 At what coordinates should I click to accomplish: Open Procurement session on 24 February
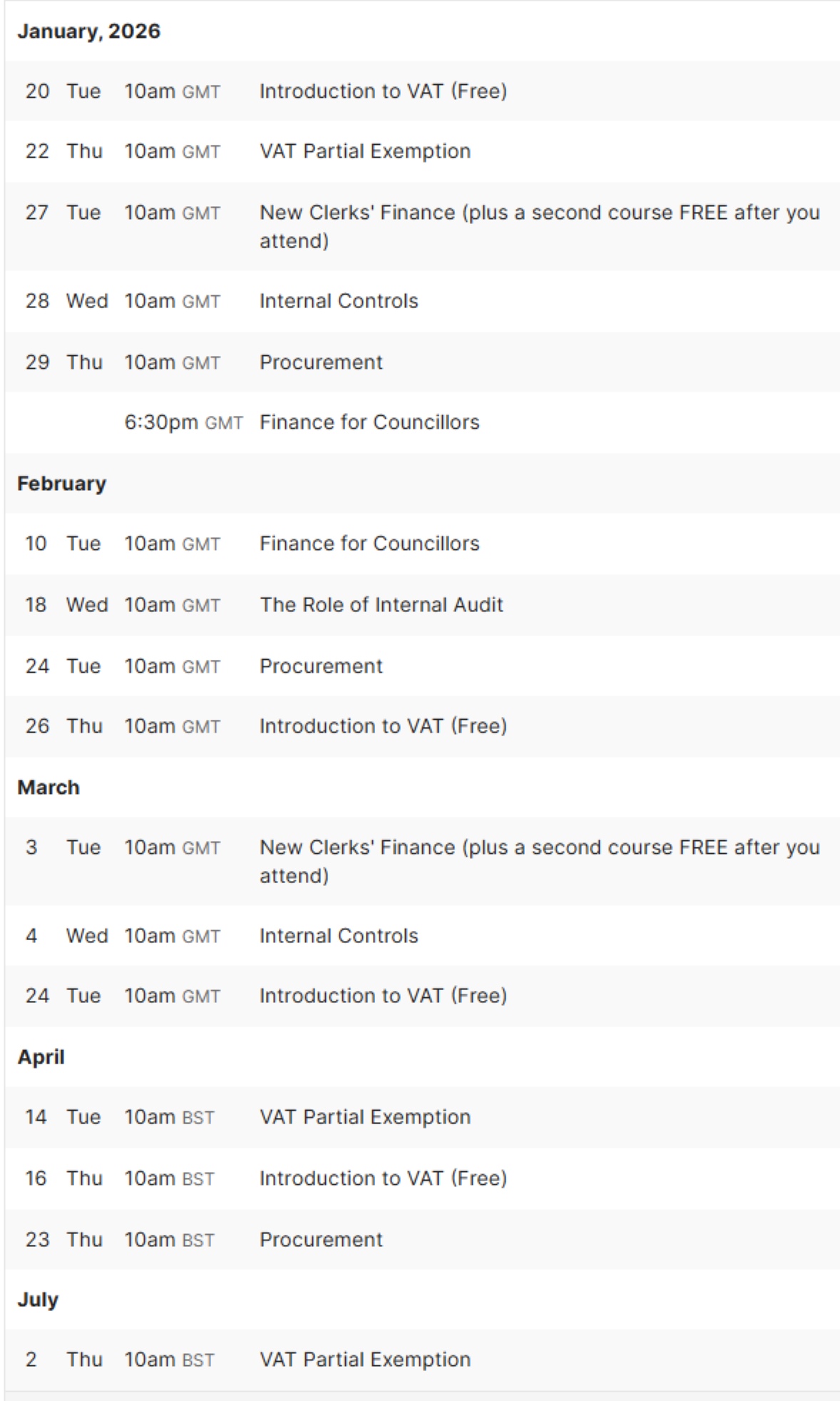click(321, 666)
